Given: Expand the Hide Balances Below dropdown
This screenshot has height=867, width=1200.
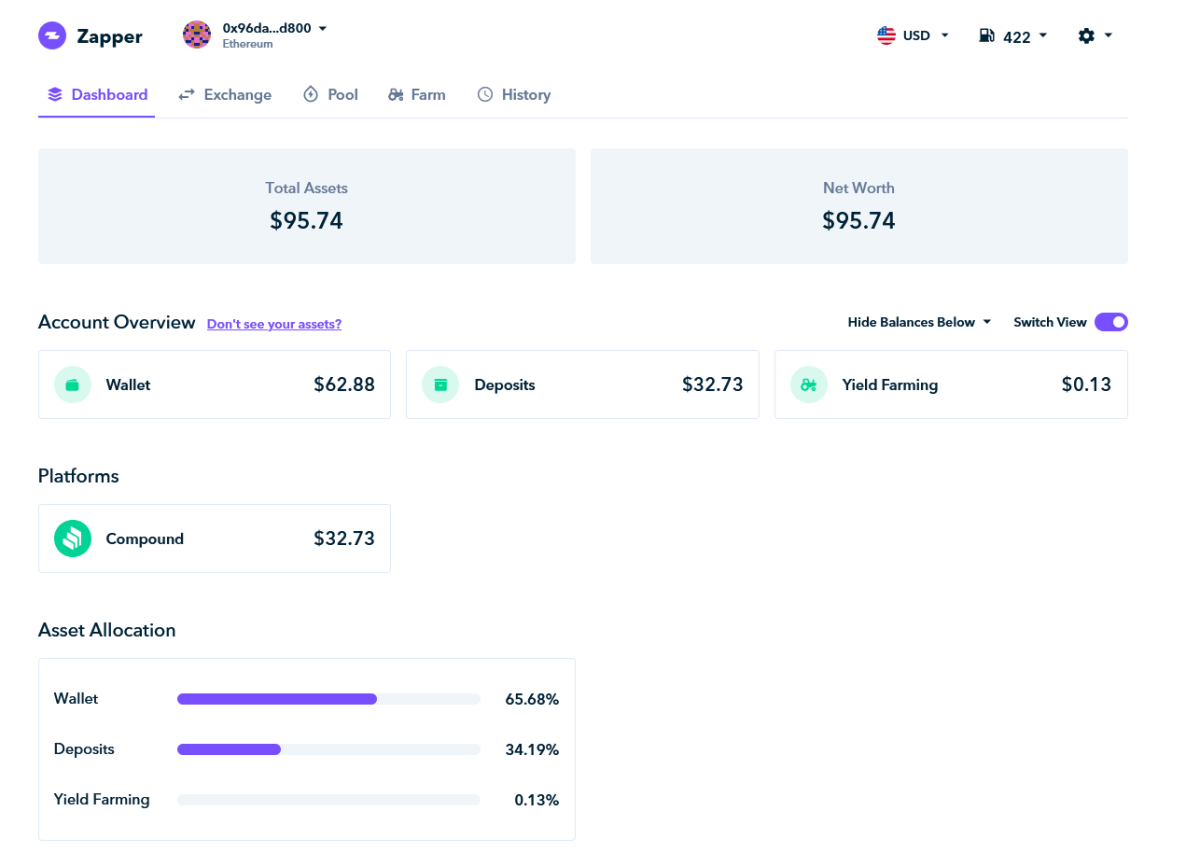Looking at the screenshot, I should [919, 322].
